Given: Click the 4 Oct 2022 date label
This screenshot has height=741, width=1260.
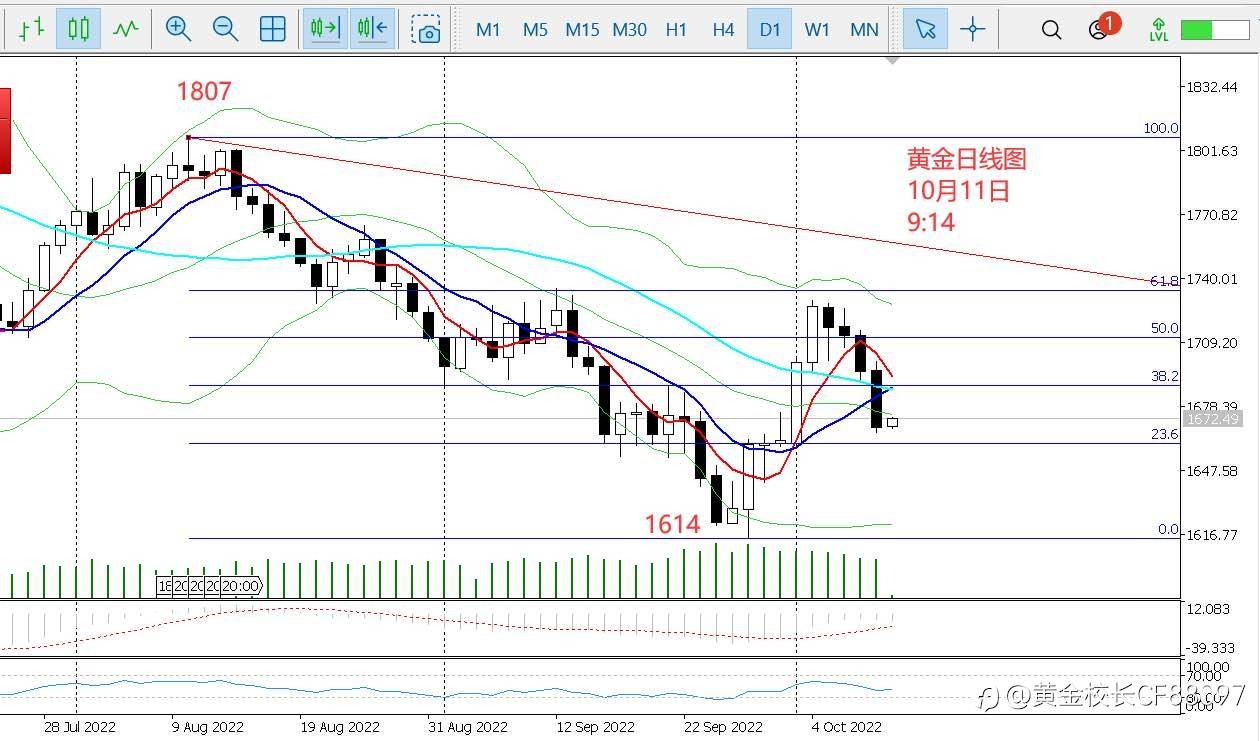Looking at the screenshot, I should (x=845, y=727).
